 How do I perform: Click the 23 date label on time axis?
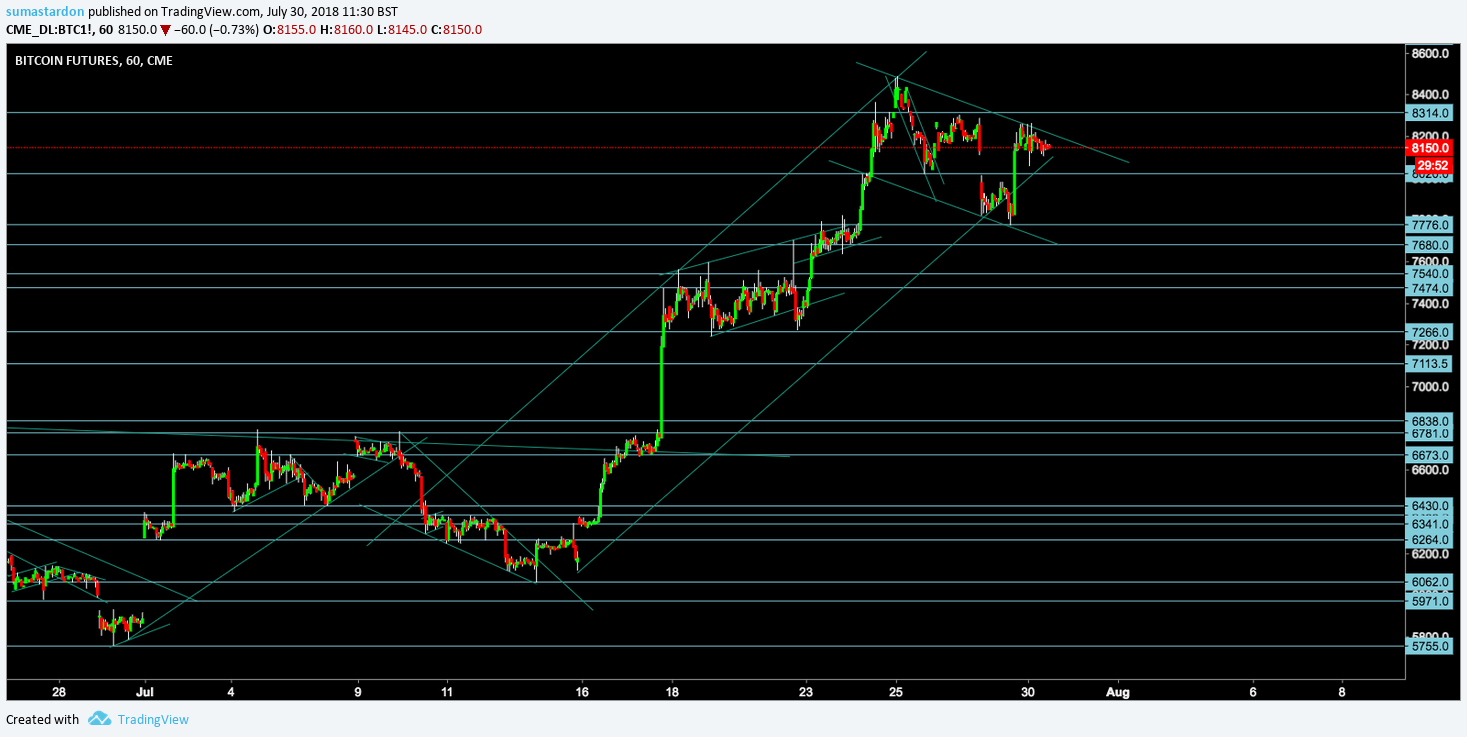tap(806, 691)
